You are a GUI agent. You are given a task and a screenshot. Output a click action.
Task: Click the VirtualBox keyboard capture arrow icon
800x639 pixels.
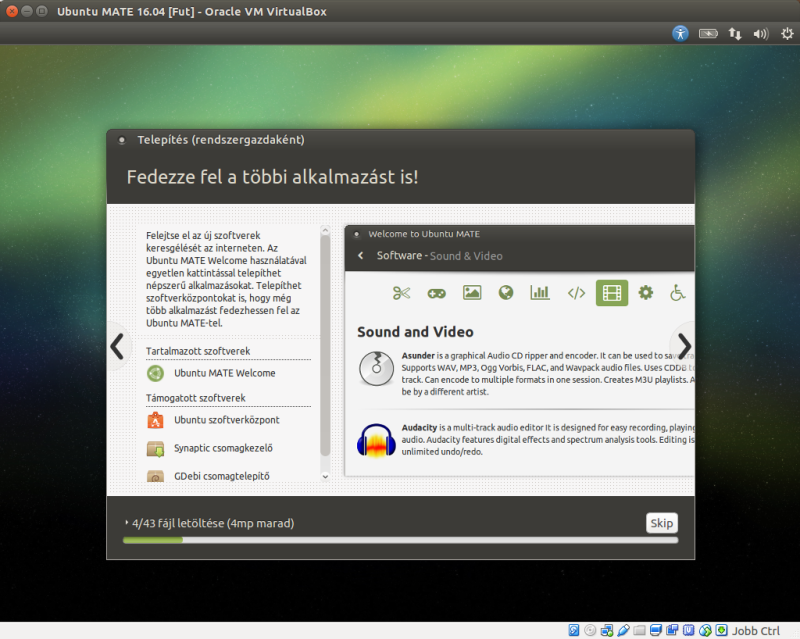(x=721, y=630)
